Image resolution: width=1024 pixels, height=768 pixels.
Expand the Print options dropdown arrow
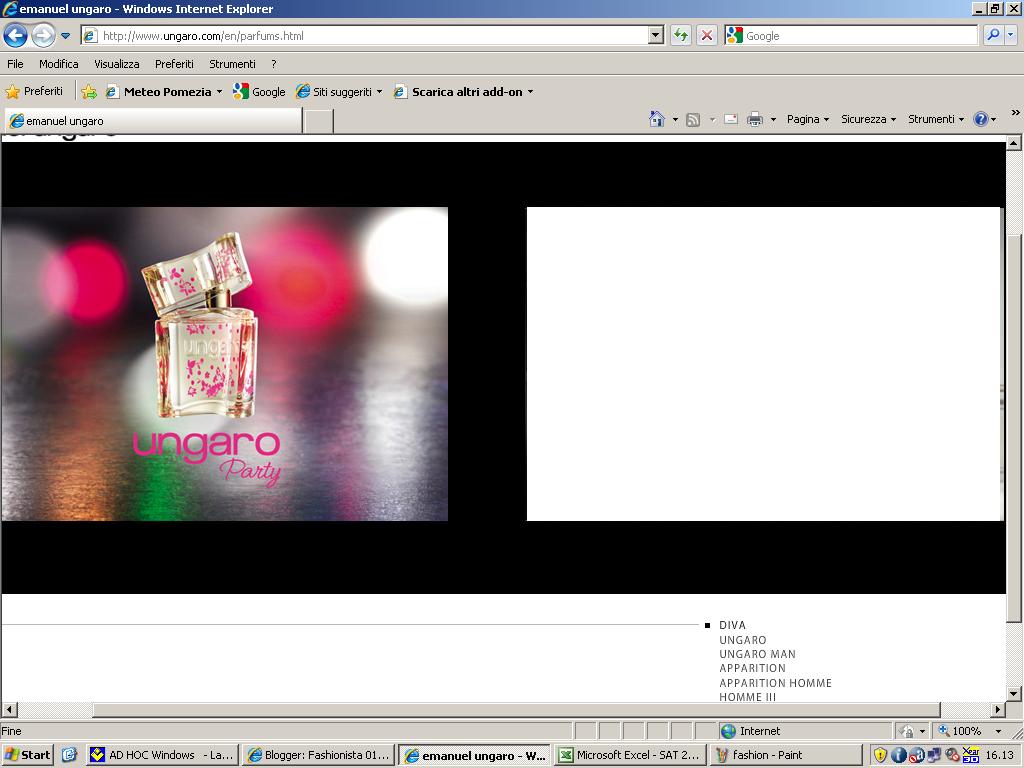pyautogui.click(x=773, y=120)
